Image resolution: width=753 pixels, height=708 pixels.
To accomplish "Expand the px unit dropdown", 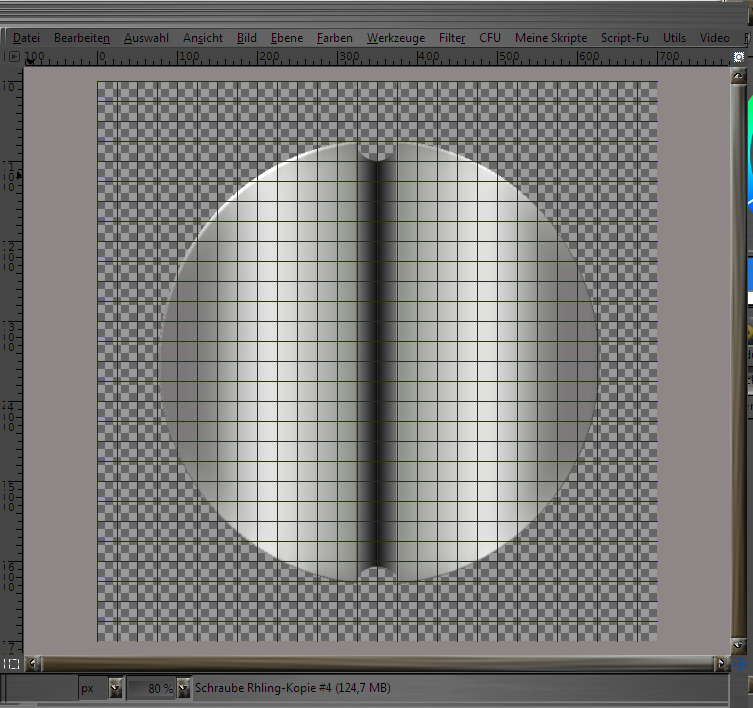I will [x=115, y=688].
